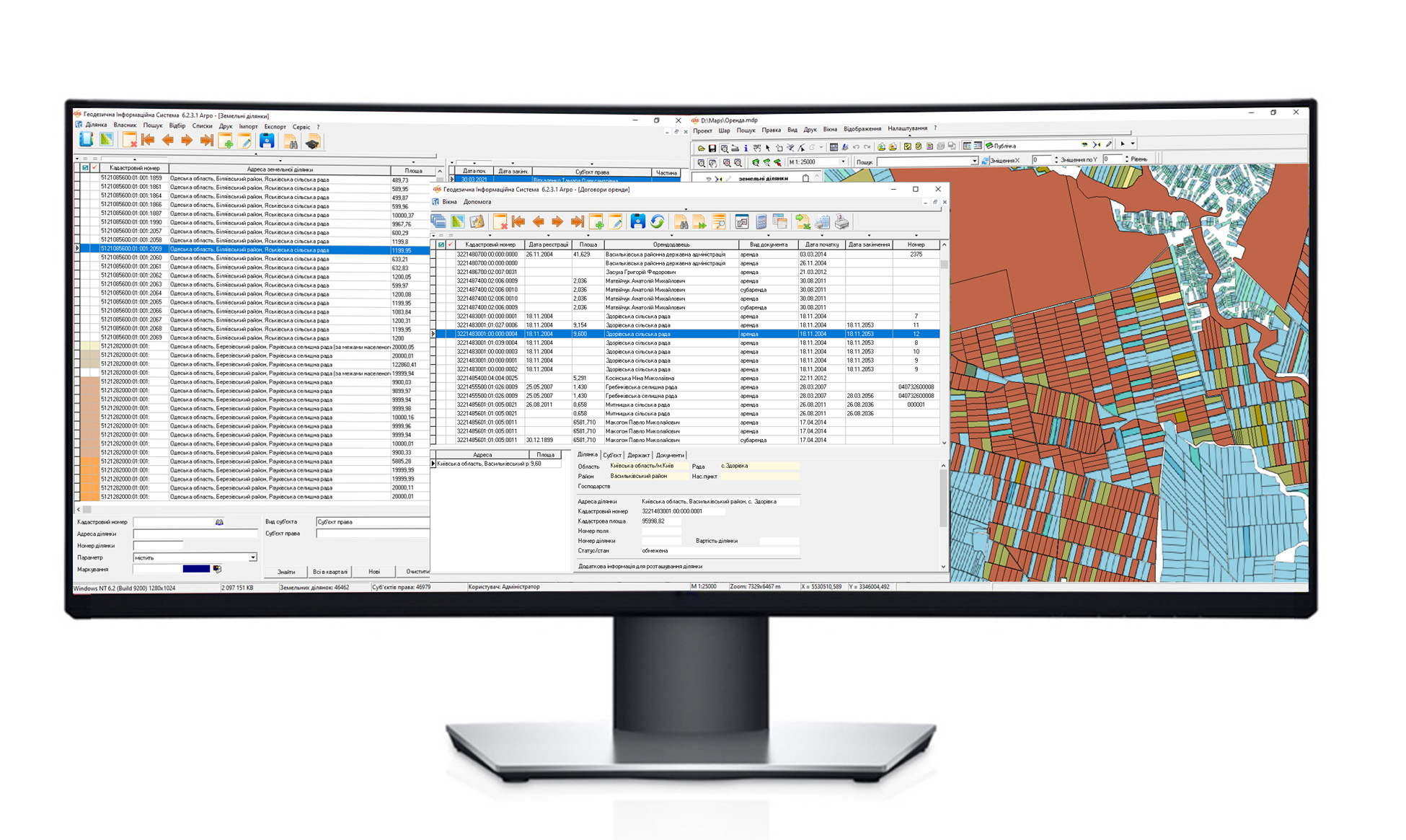Image resolution: width=1406 pixels, height=840 pixels.
Task: Tick checkbox for row 5121085600:01:001:1859
Action: pos(85,178)
